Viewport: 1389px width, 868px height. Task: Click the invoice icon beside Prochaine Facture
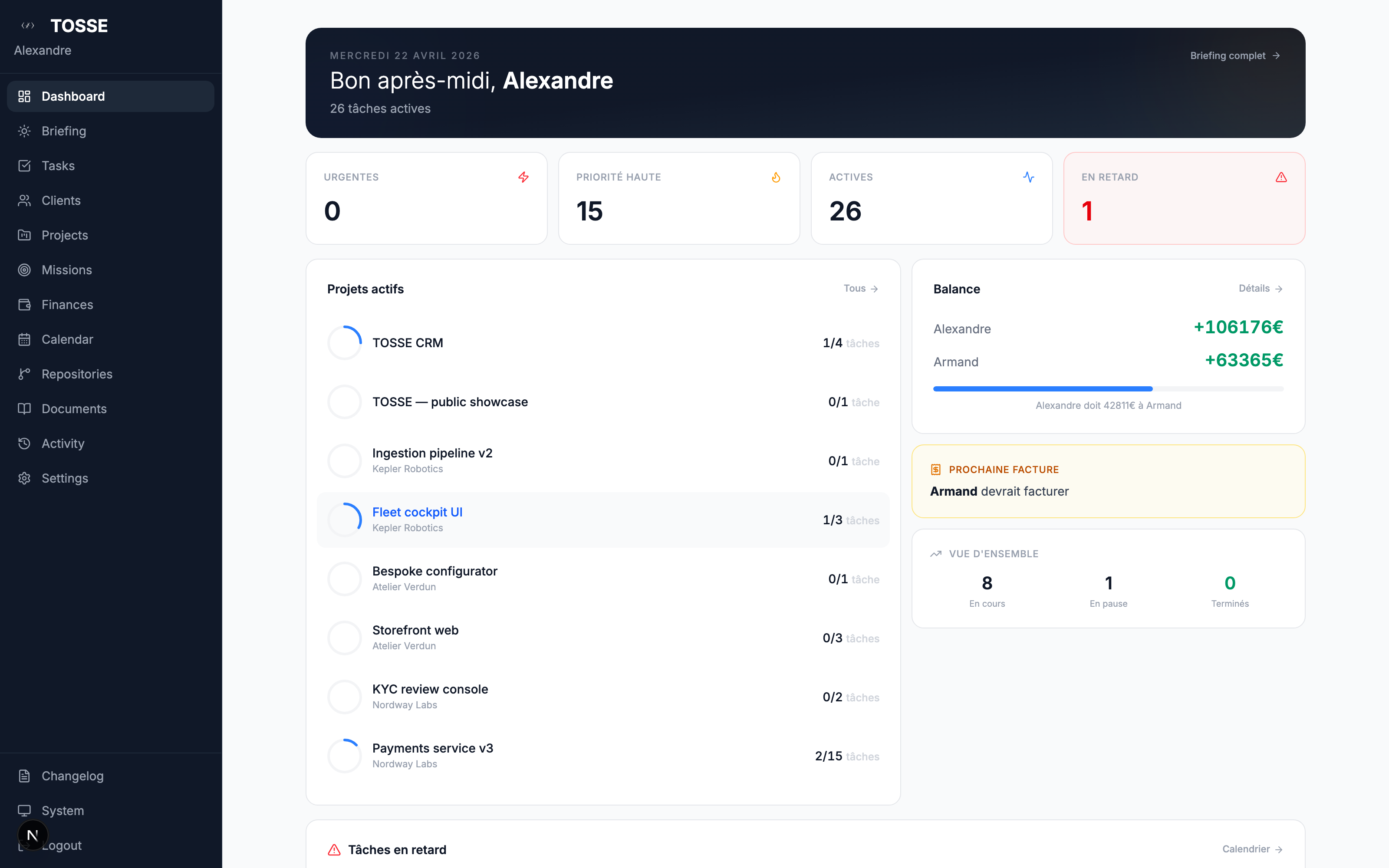935,469
